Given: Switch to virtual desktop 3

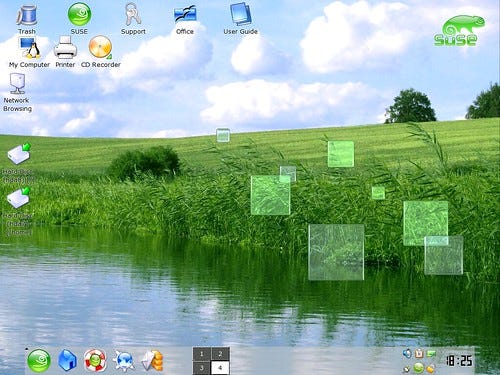Looking at the screenshot, I should pyautogui.click(x=202, y=368).
